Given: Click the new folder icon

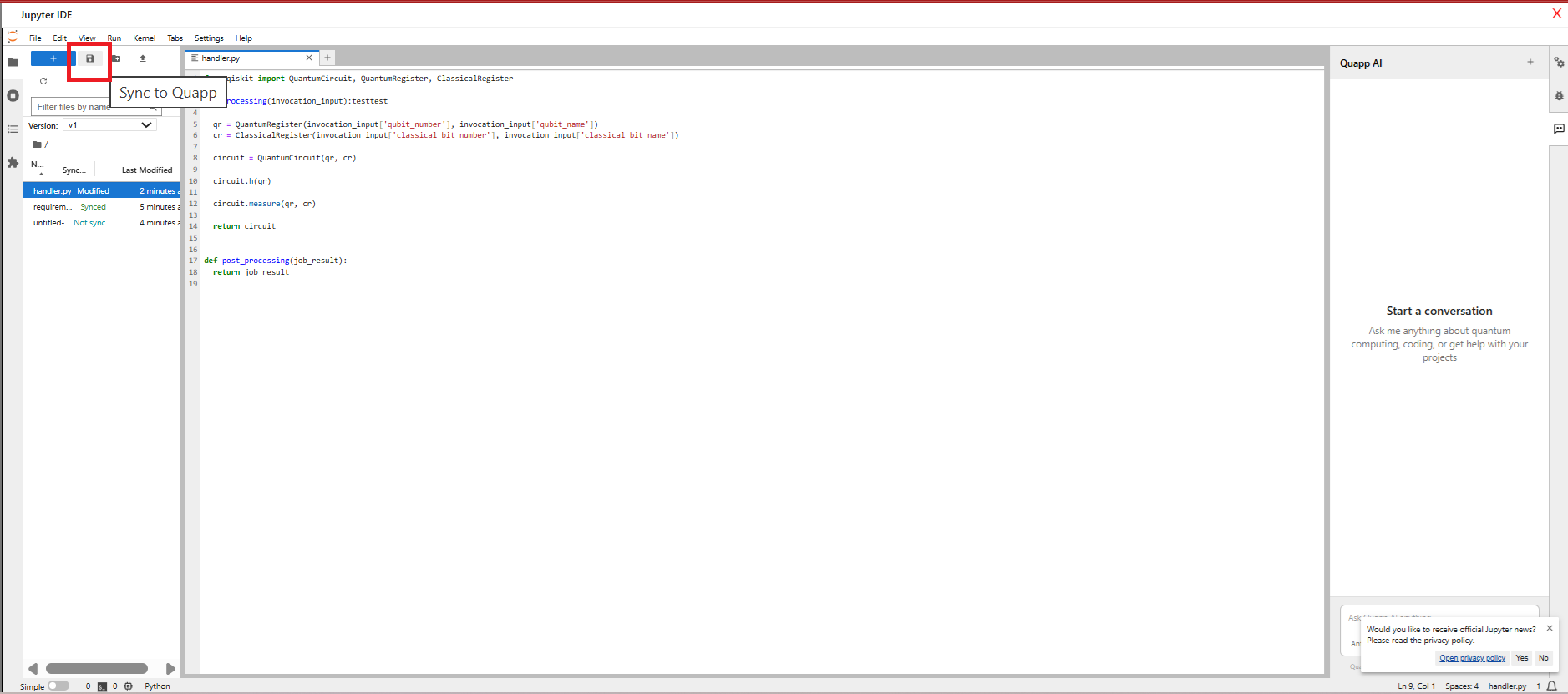Looking at the screenshot, I should (116, 58).
